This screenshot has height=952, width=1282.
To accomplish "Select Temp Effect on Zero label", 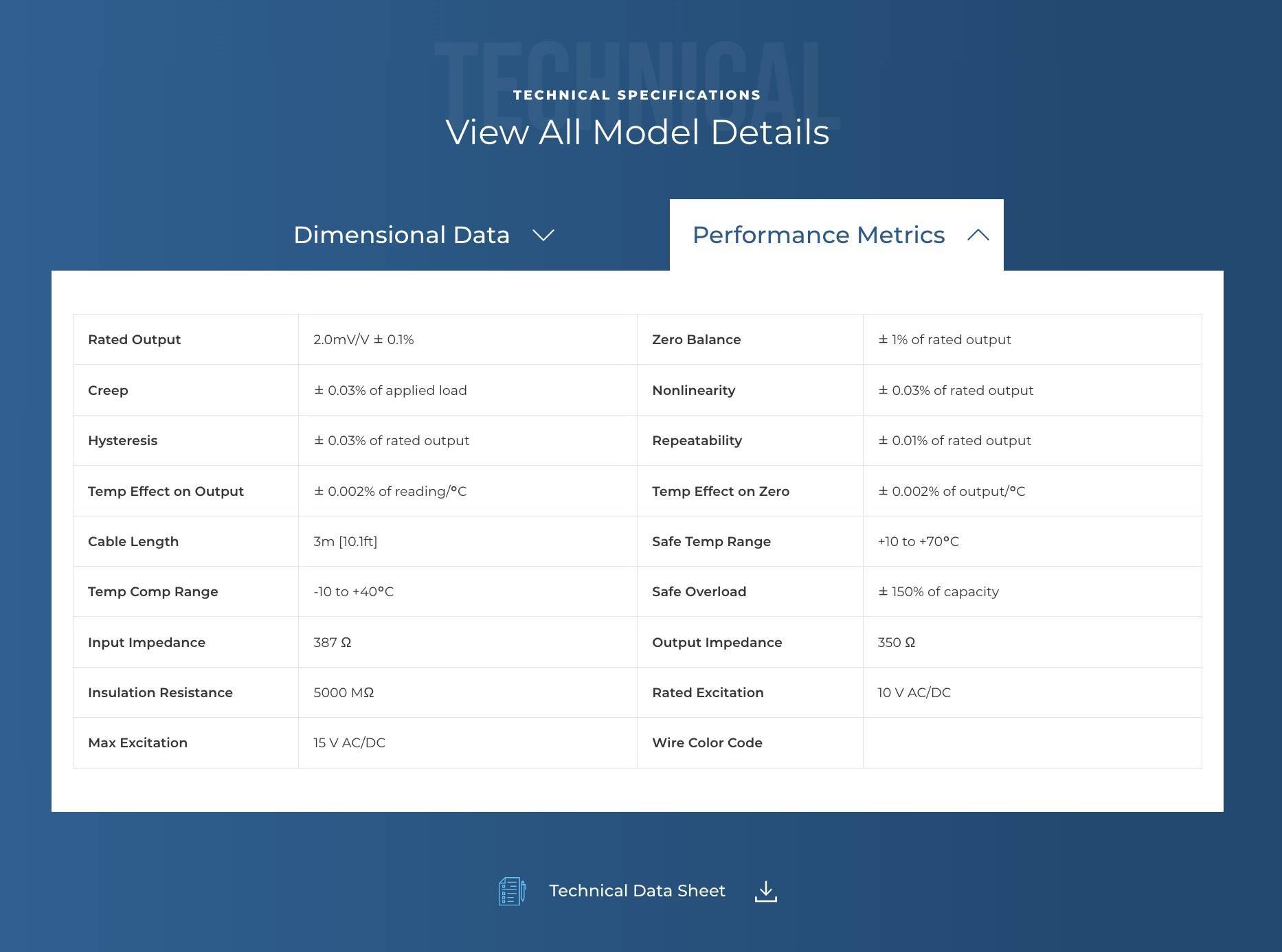I will [721, 491].
